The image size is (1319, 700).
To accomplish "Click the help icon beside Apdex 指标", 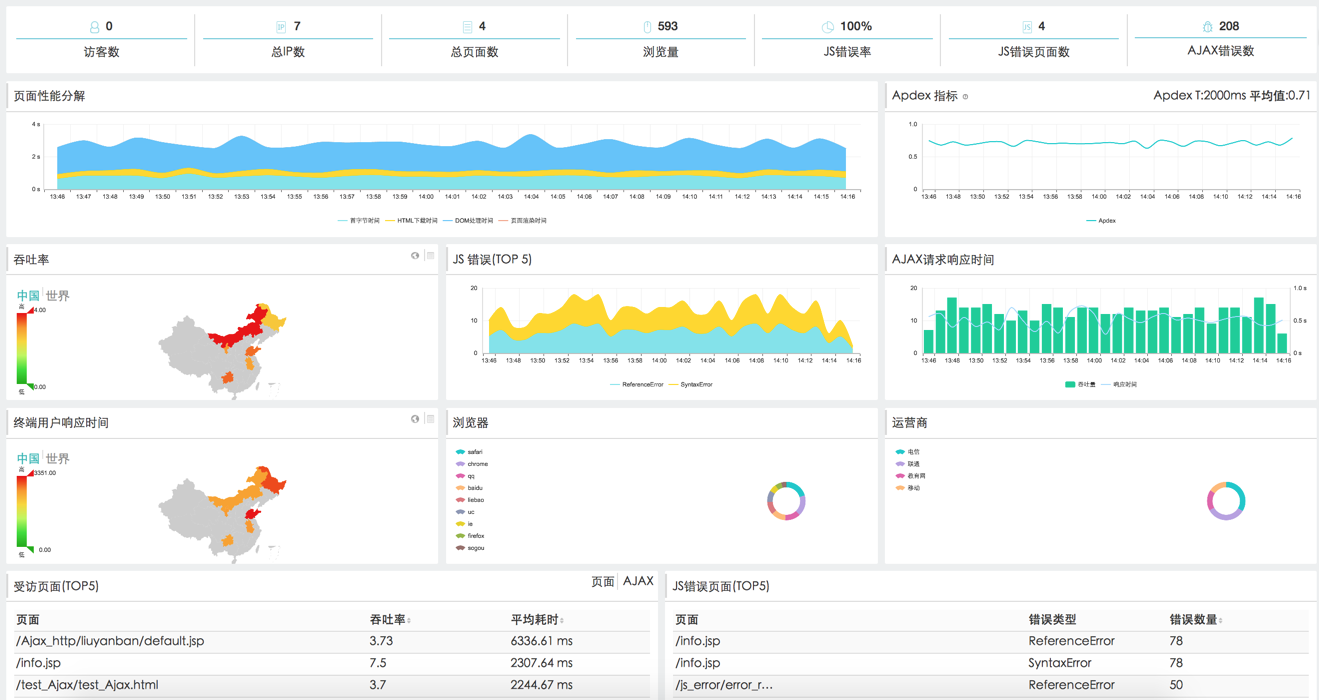I will [x=965, y=97].
